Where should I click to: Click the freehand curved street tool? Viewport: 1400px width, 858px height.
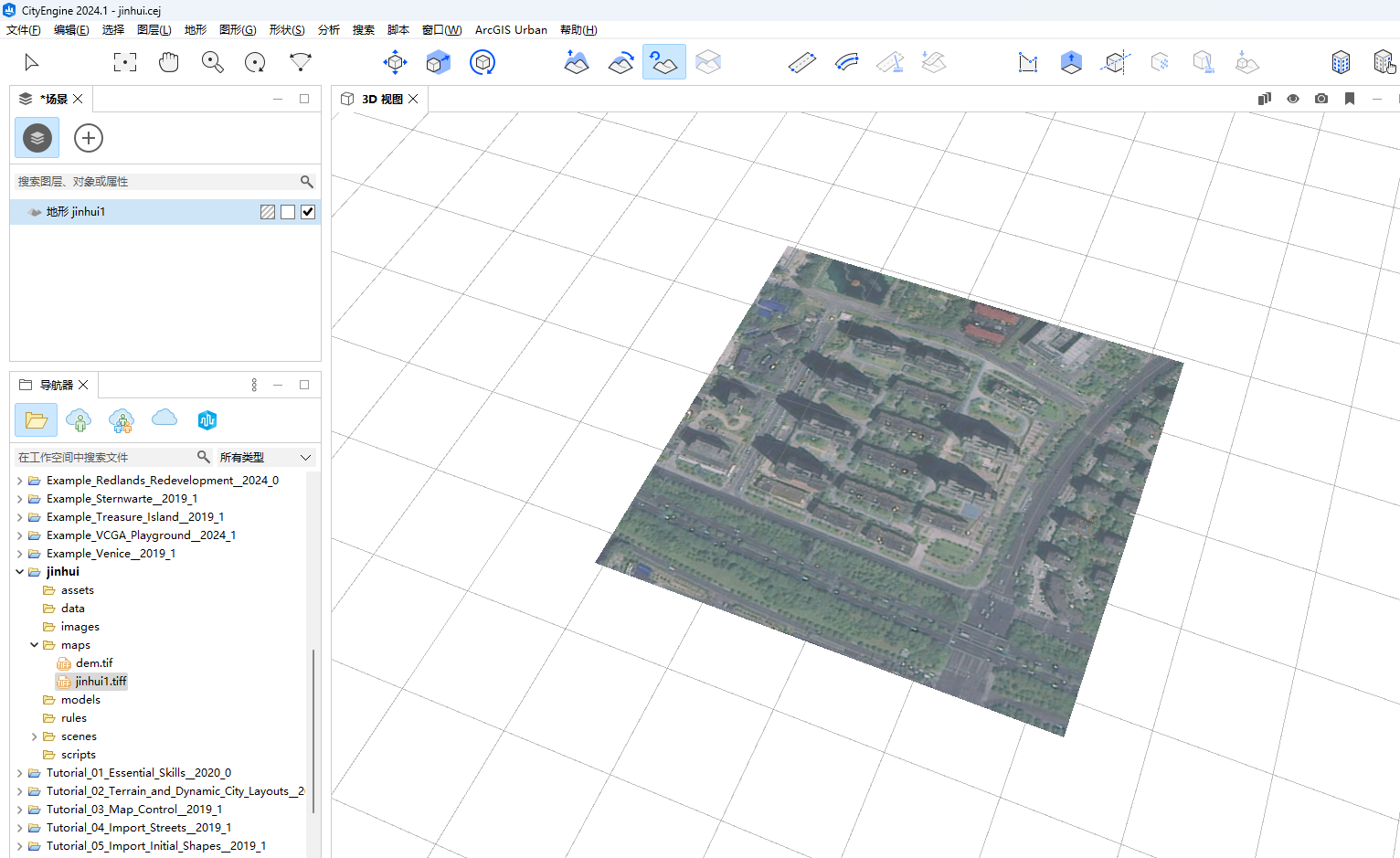pos(846,62)
